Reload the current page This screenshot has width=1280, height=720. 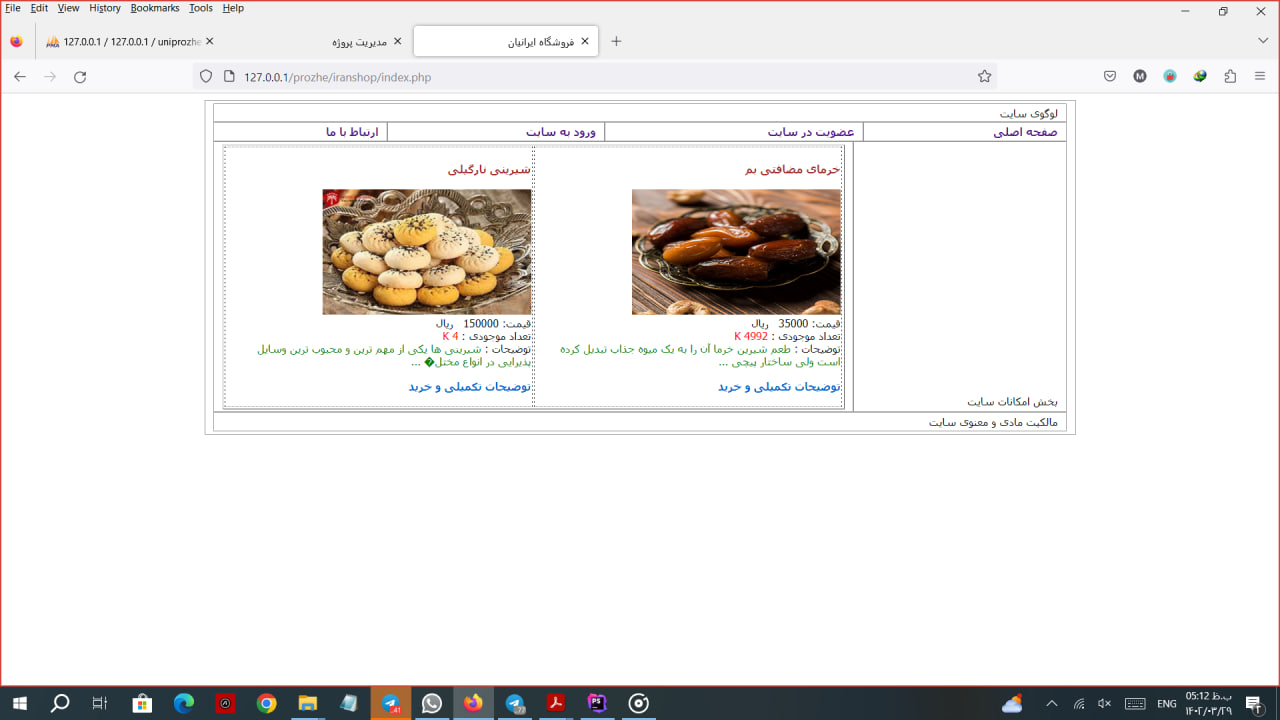(80, 77)
